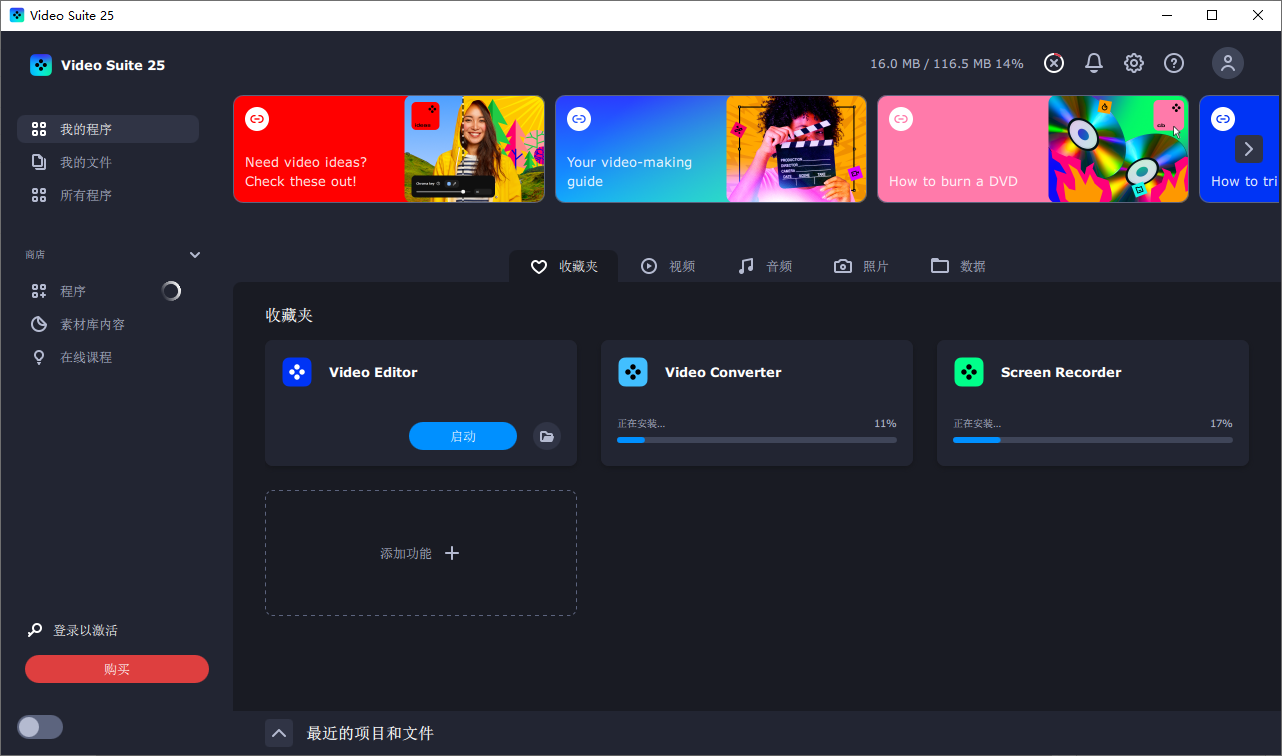Click the Video Editor app icon
The height and width of the screenshot is (756, 1282).
(x=297, y=372)
